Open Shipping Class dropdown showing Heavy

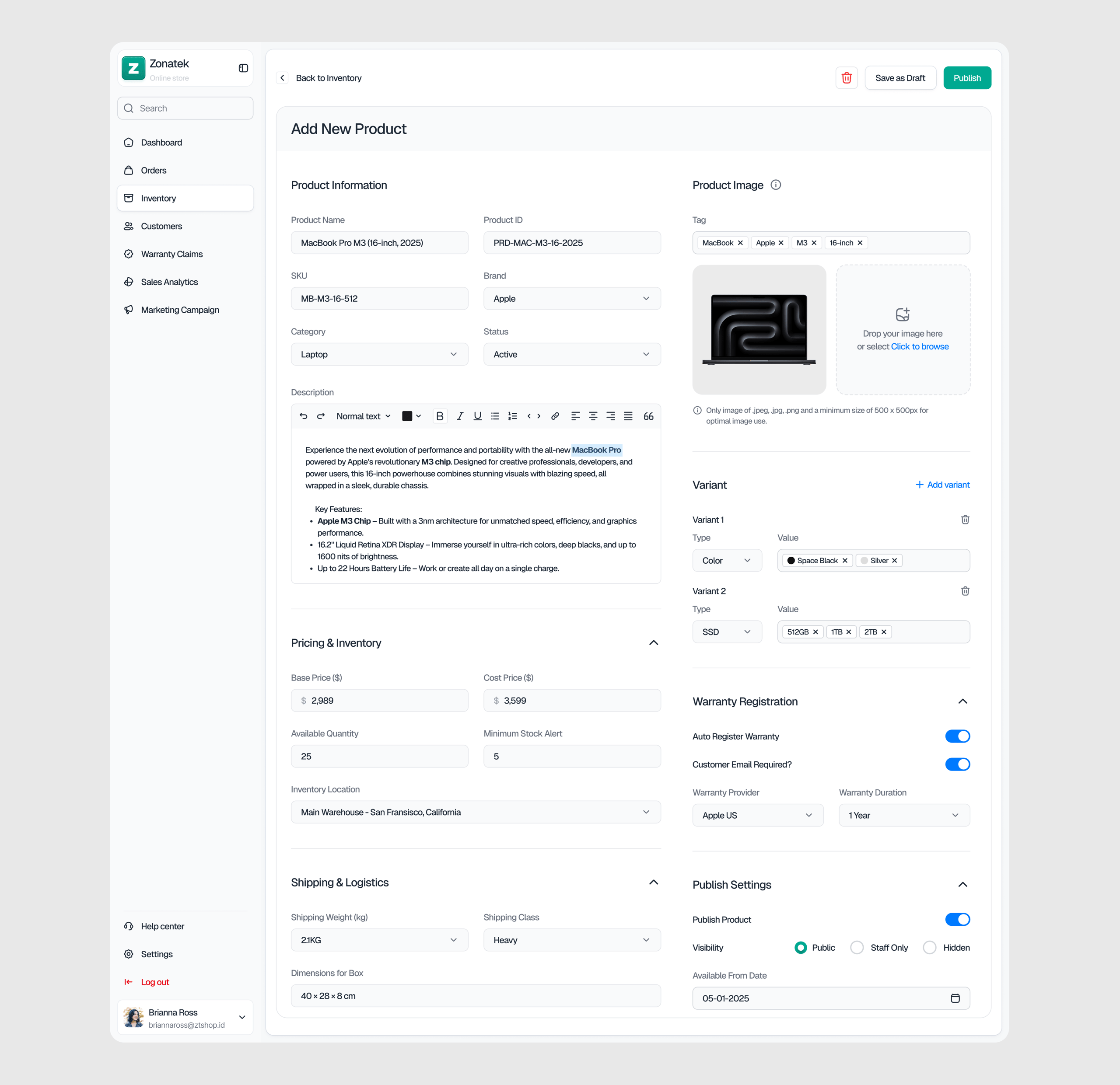(572, 940)
